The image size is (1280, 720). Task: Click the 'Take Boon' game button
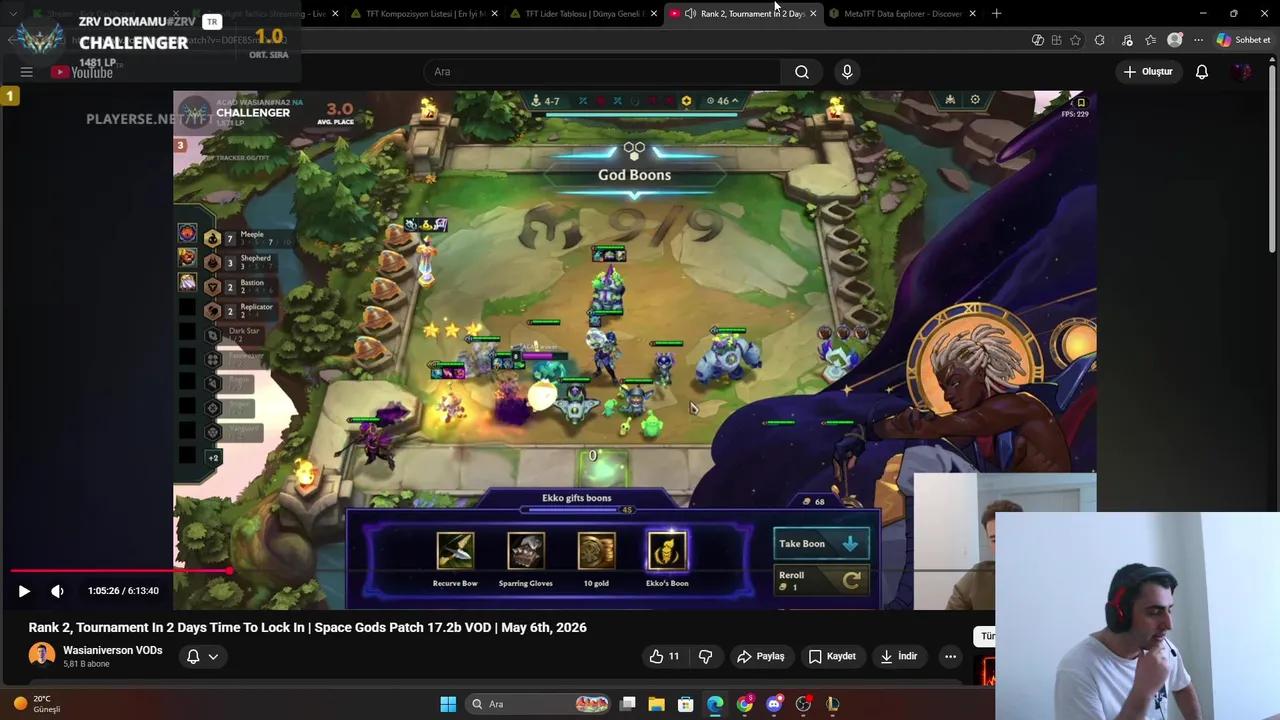[821, 544]
